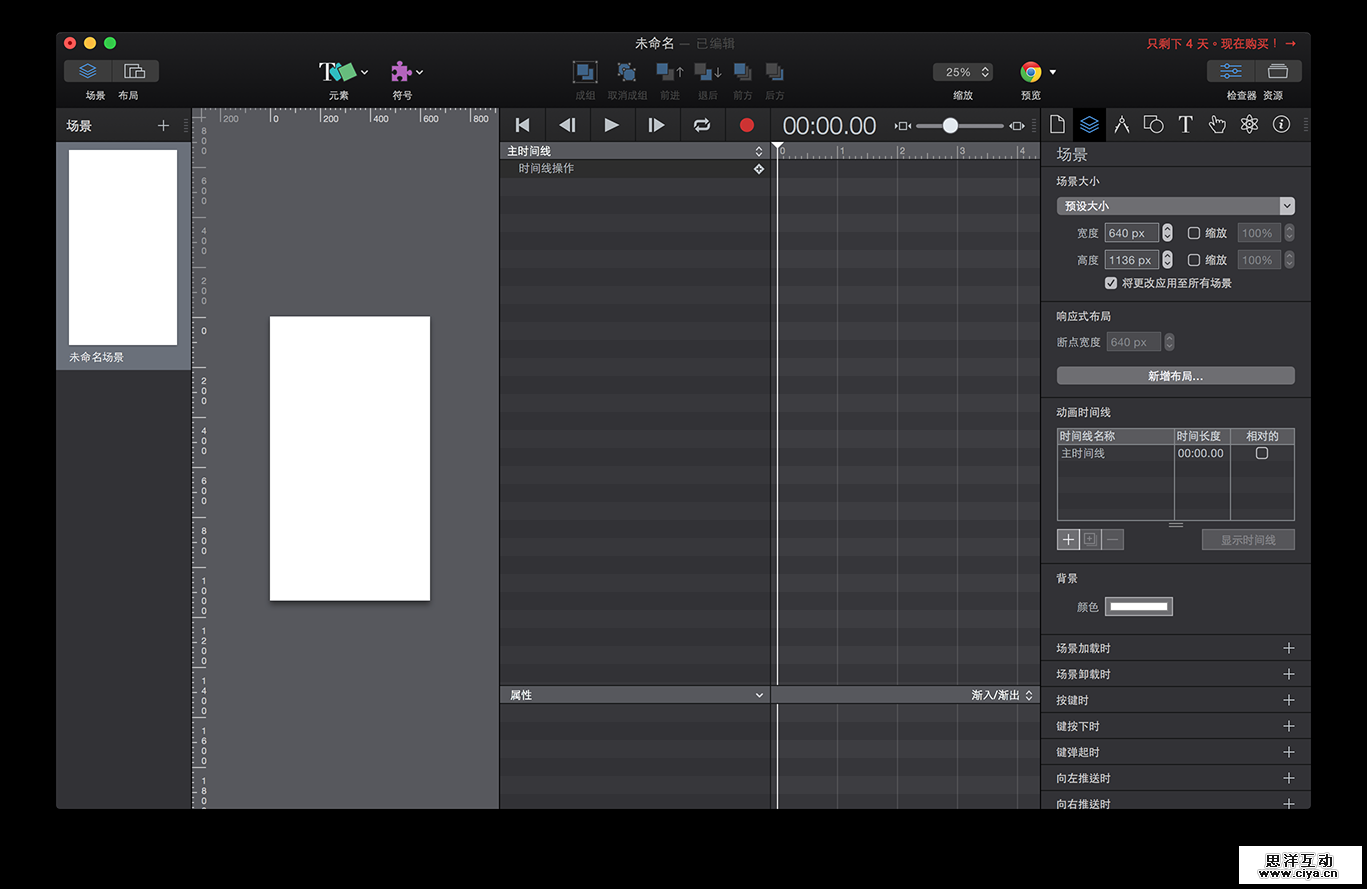Open the Actions inspector hand tab
This screenshot has width=1367, height=889.
point(1217,125)
